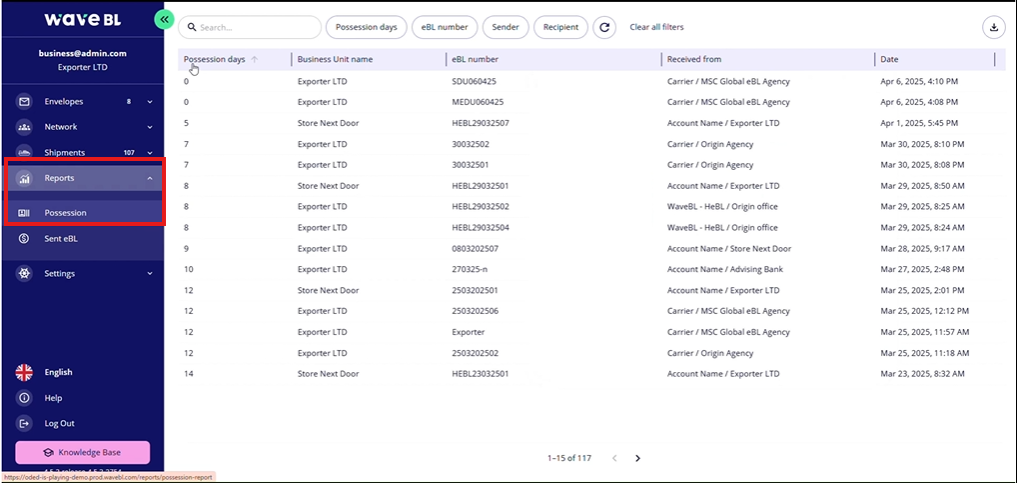Click the Reports chart icon
Screen dimensions: 1017x483
click(24, 178)
